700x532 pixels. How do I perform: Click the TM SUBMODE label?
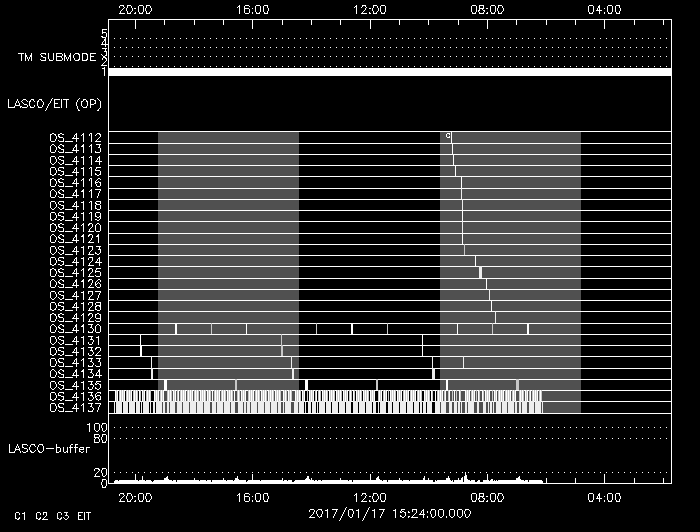pos(57,57)
